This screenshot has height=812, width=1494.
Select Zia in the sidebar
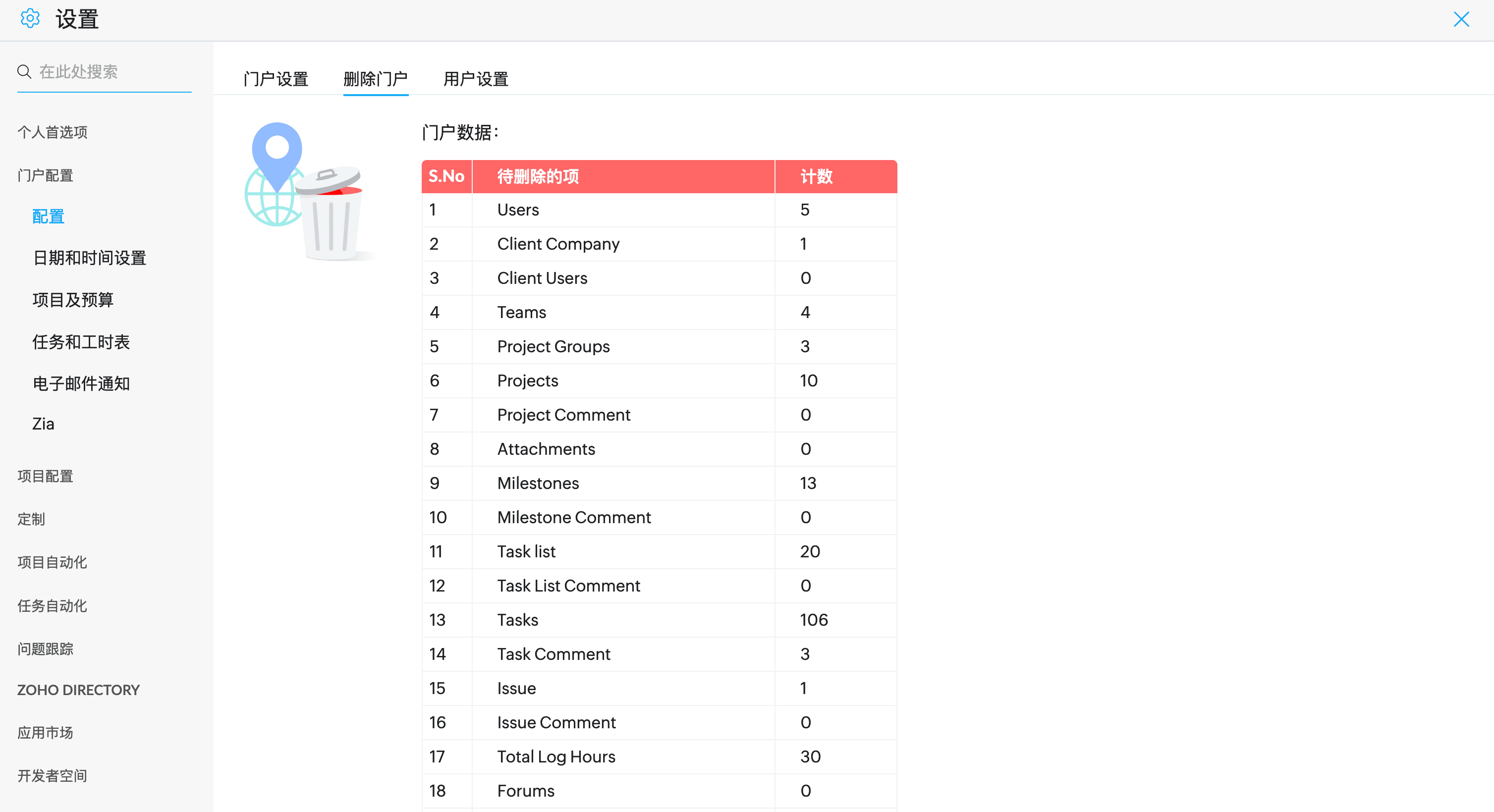[44, 424]
